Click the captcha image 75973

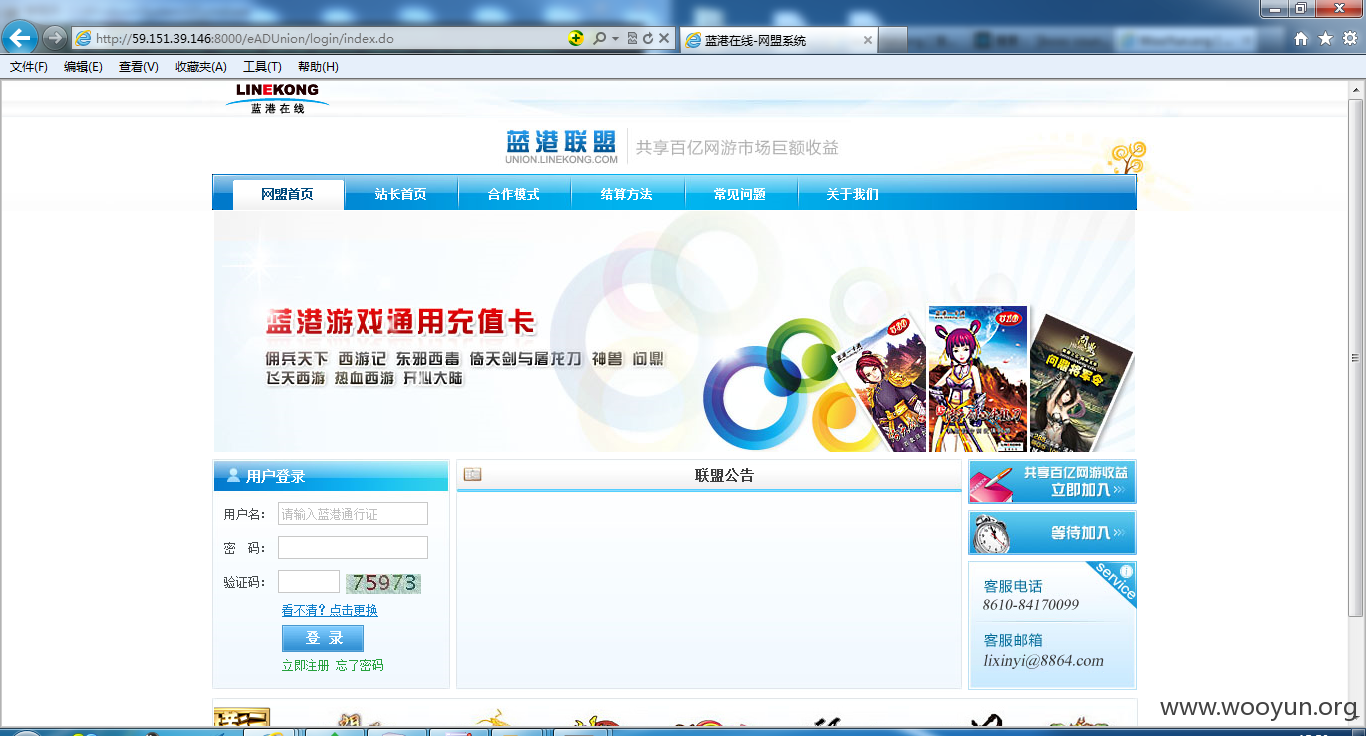(x=383, y=583)
